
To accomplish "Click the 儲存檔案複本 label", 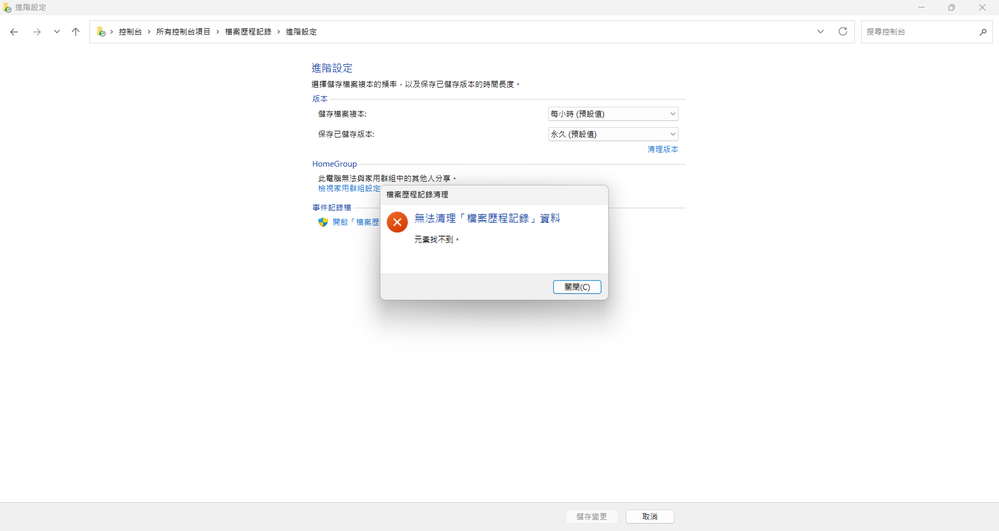I will (x=342, y=114).
